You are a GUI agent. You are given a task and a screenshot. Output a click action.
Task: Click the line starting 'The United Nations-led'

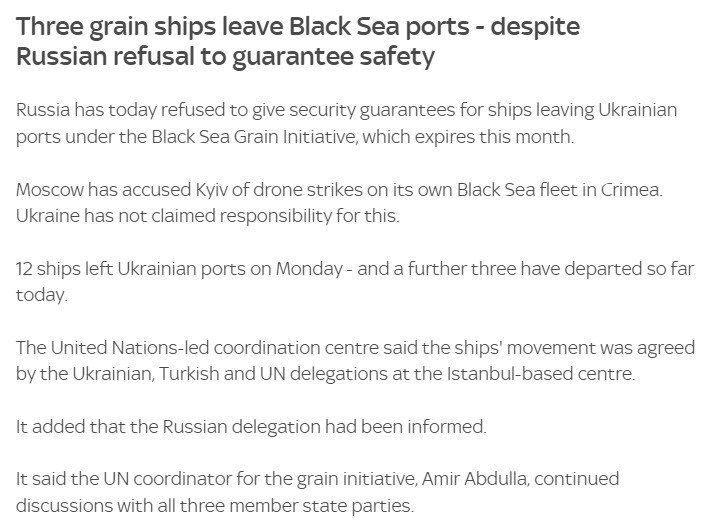coord(362,350)
